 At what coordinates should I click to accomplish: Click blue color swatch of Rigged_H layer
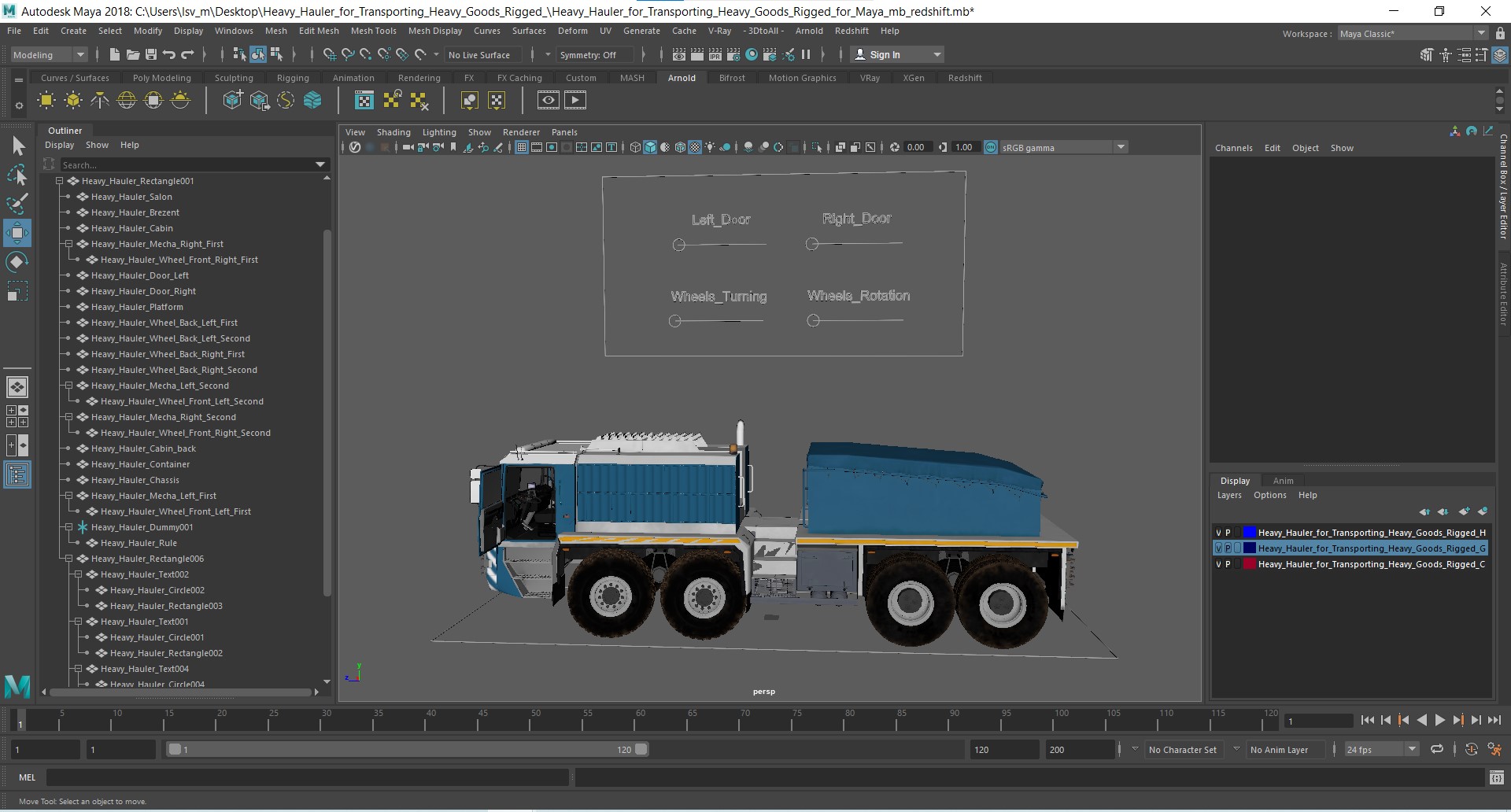(1249, 533)
